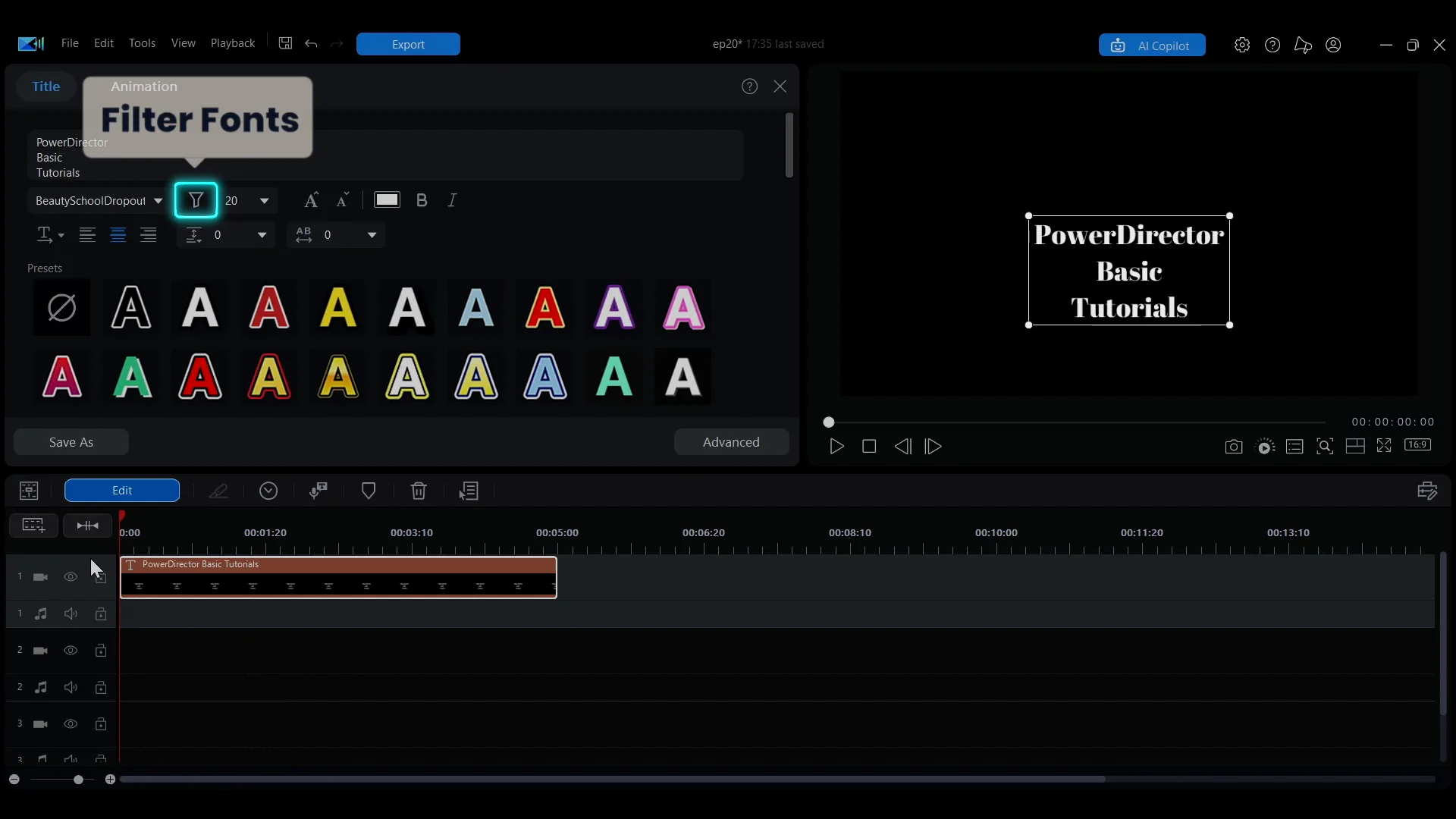Open title panel help icon
This screenshot has width=1456, height=819.
tap(750, 86)
